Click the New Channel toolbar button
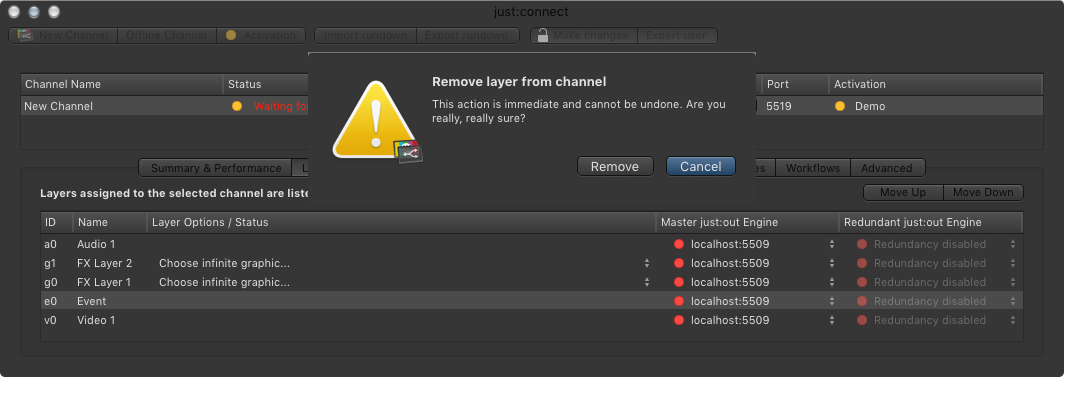Screen dimensions: 1084x397 click(63, 35)
